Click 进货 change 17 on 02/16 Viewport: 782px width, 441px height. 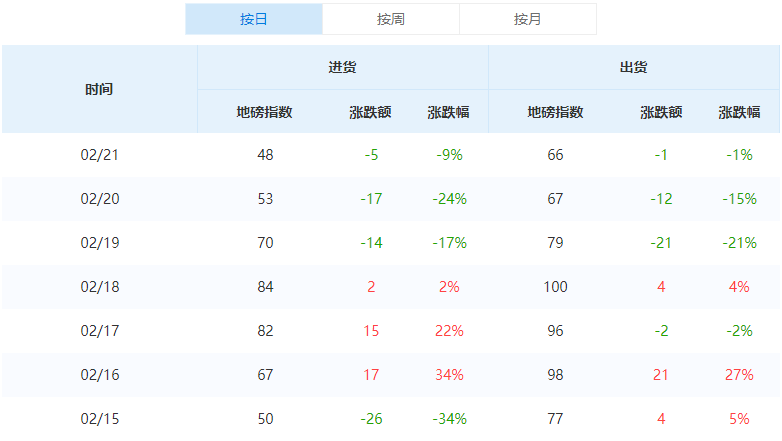pos(371,375)
